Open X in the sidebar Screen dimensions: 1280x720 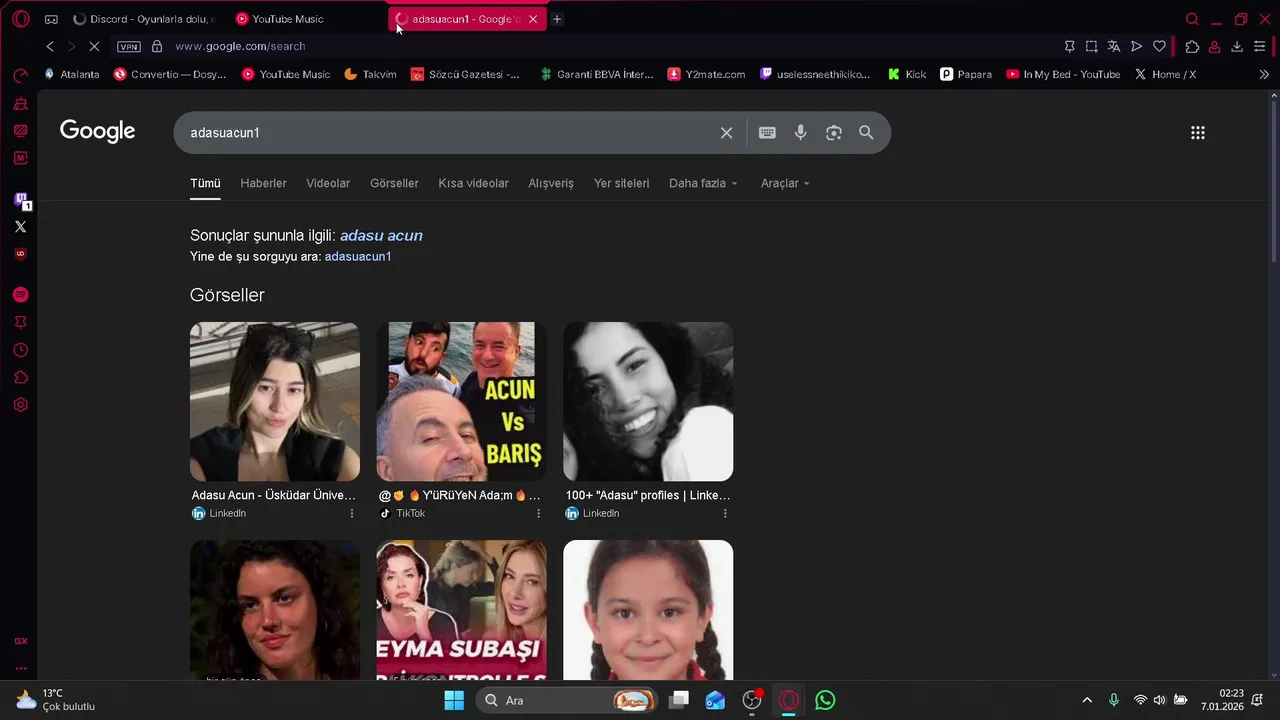20,227
